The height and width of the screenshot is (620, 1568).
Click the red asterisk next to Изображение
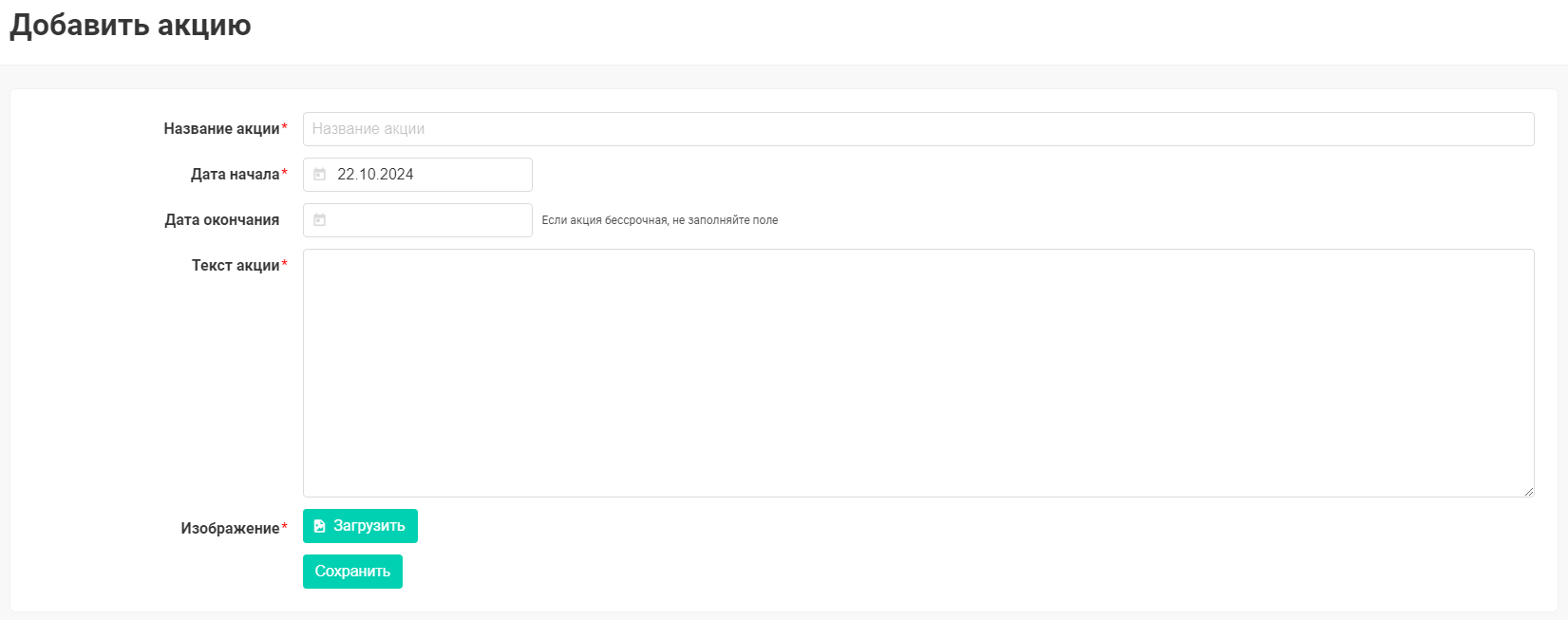(x=285, y=527)
